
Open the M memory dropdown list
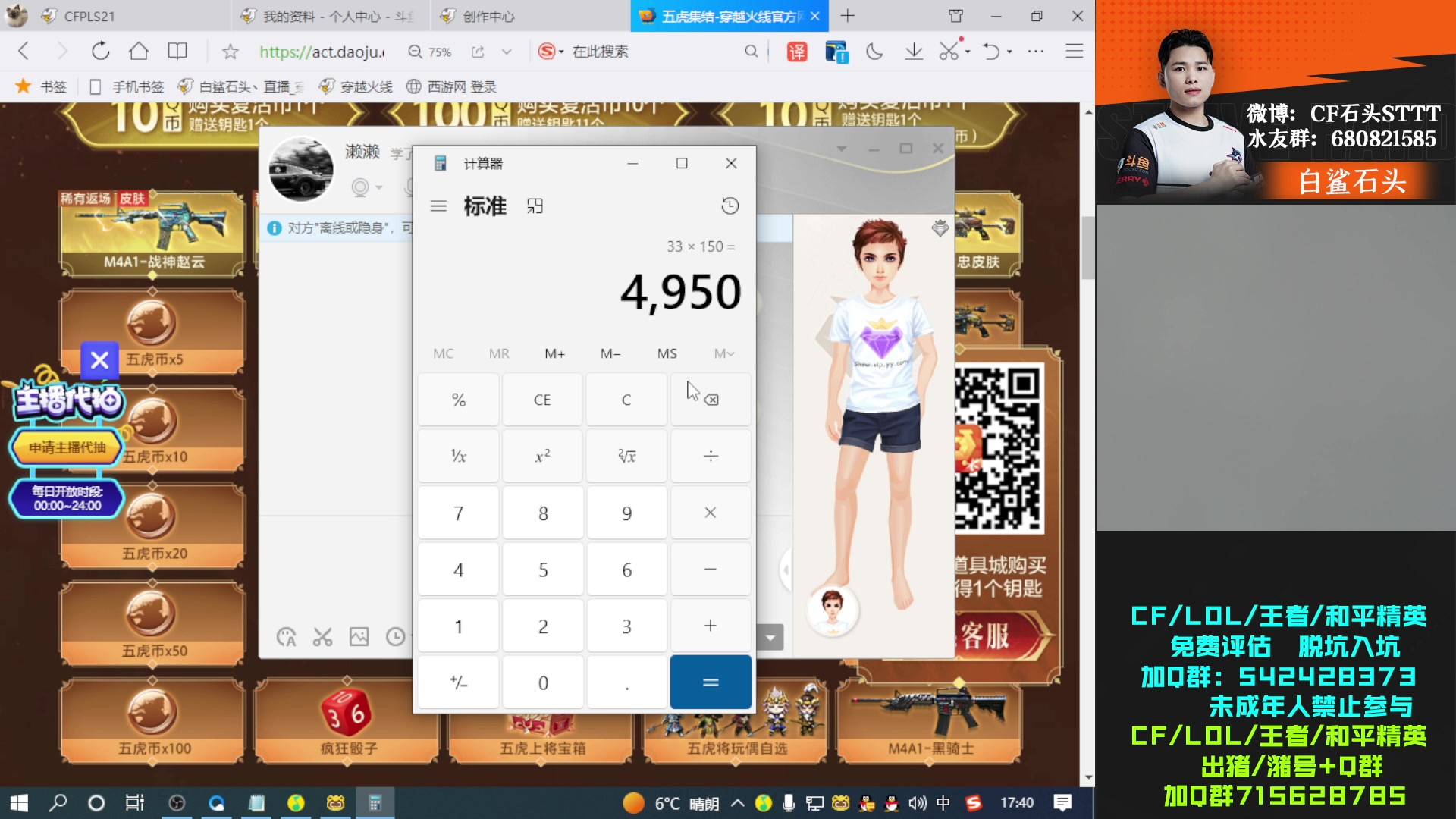point(723,353)
